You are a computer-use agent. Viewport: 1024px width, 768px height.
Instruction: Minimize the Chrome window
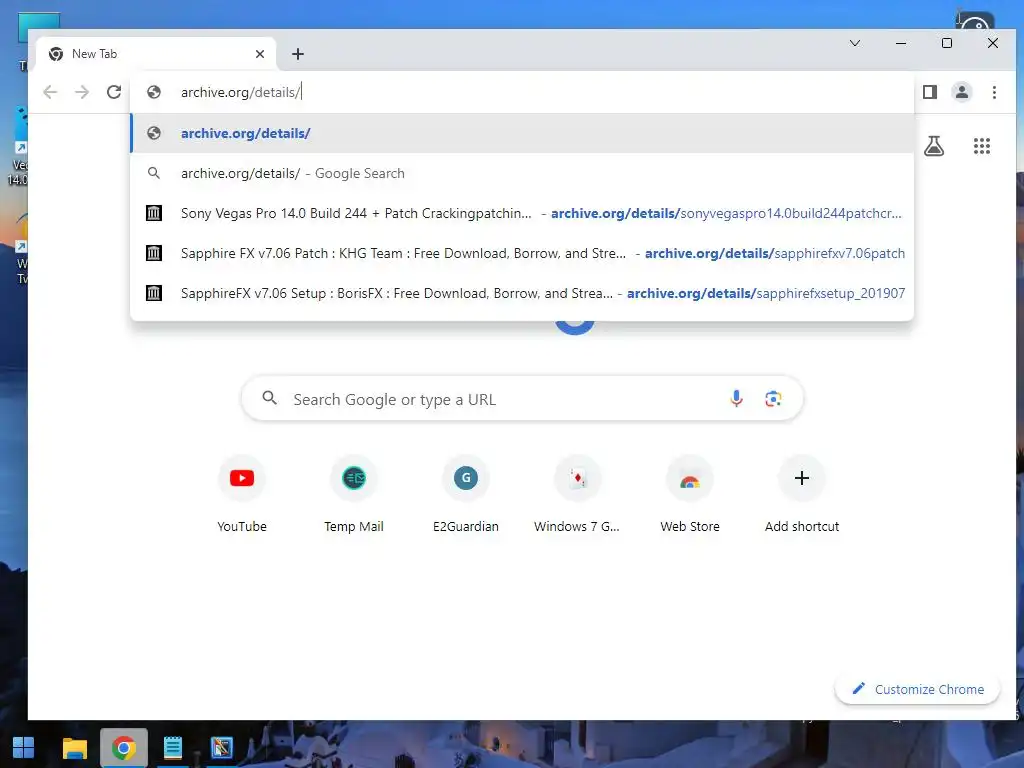tap(901, 43)
